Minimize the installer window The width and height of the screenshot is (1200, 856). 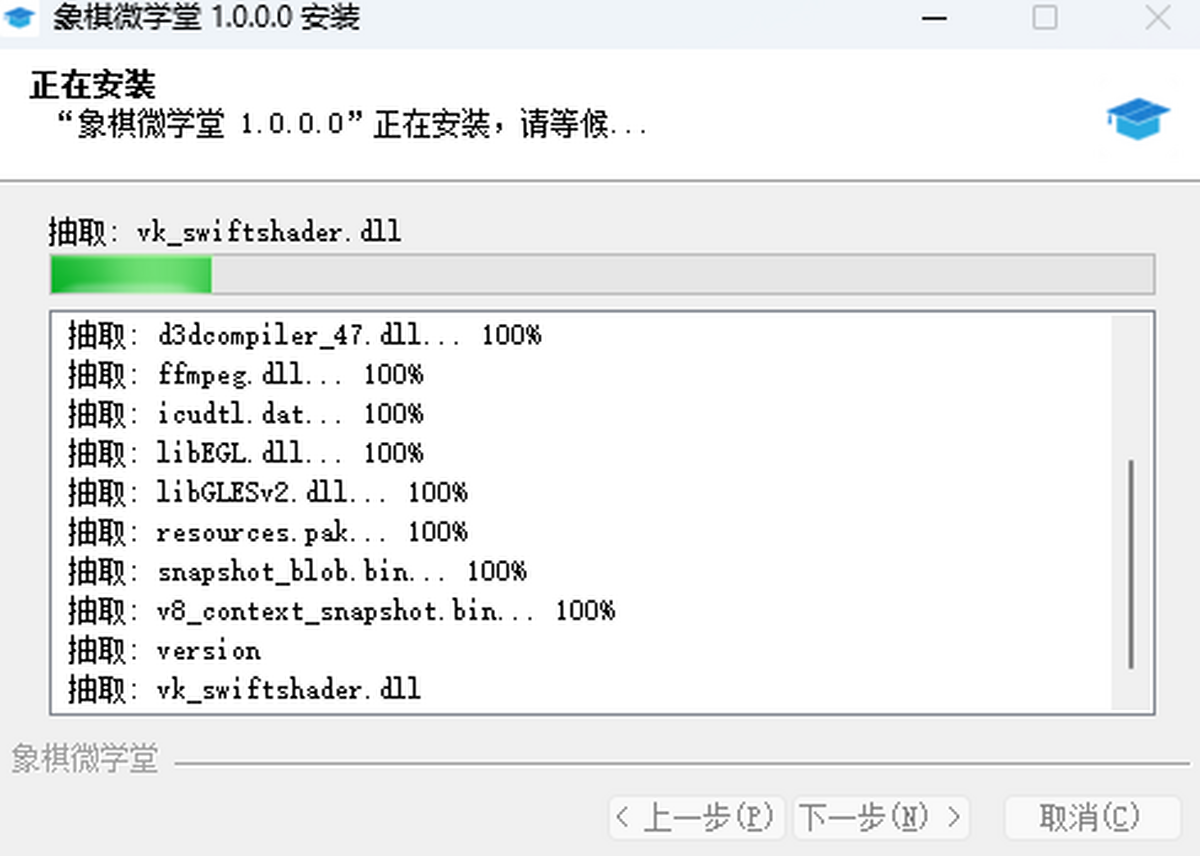933,18
